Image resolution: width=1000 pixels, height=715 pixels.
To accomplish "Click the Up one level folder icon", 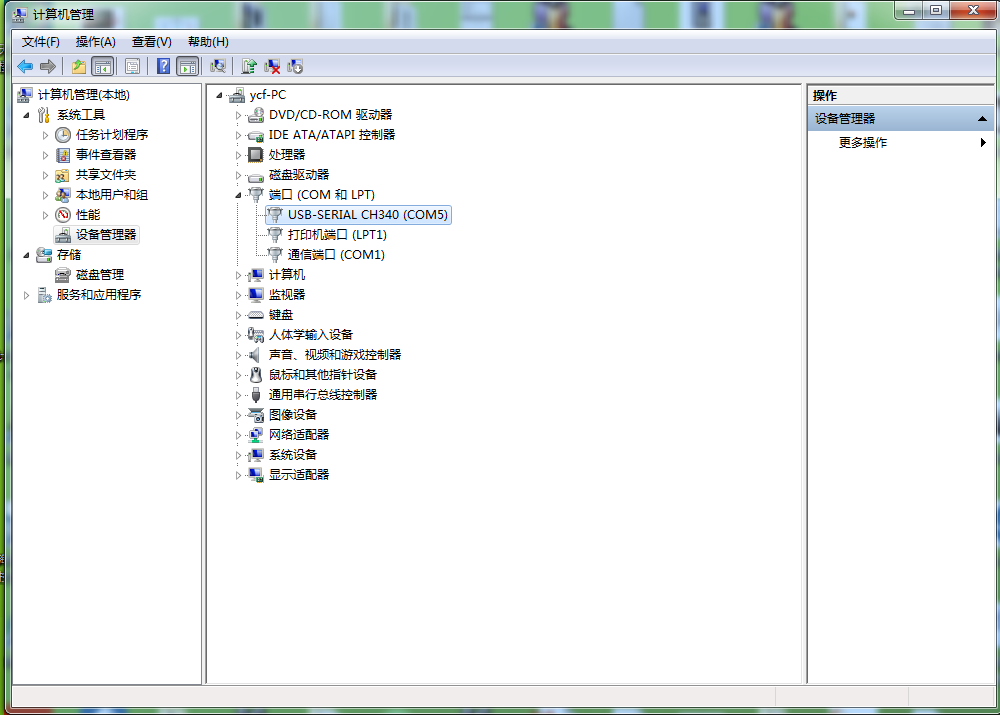I will (x=78, y=66).
